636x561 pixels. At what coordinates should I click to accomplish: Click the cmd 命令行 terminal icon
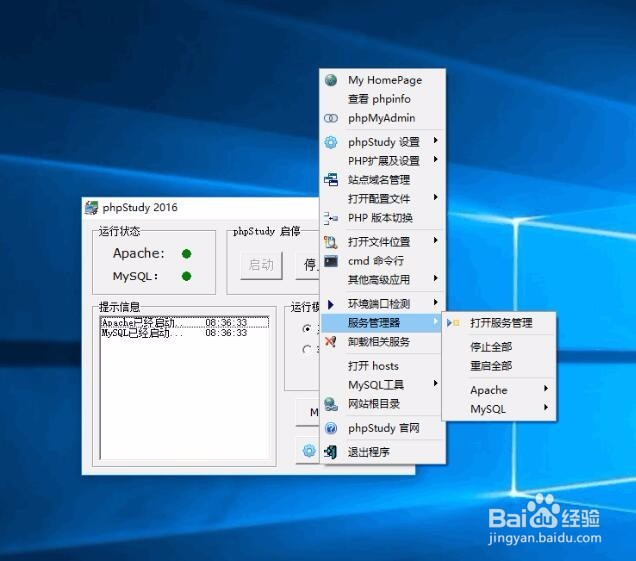point(331,261)
